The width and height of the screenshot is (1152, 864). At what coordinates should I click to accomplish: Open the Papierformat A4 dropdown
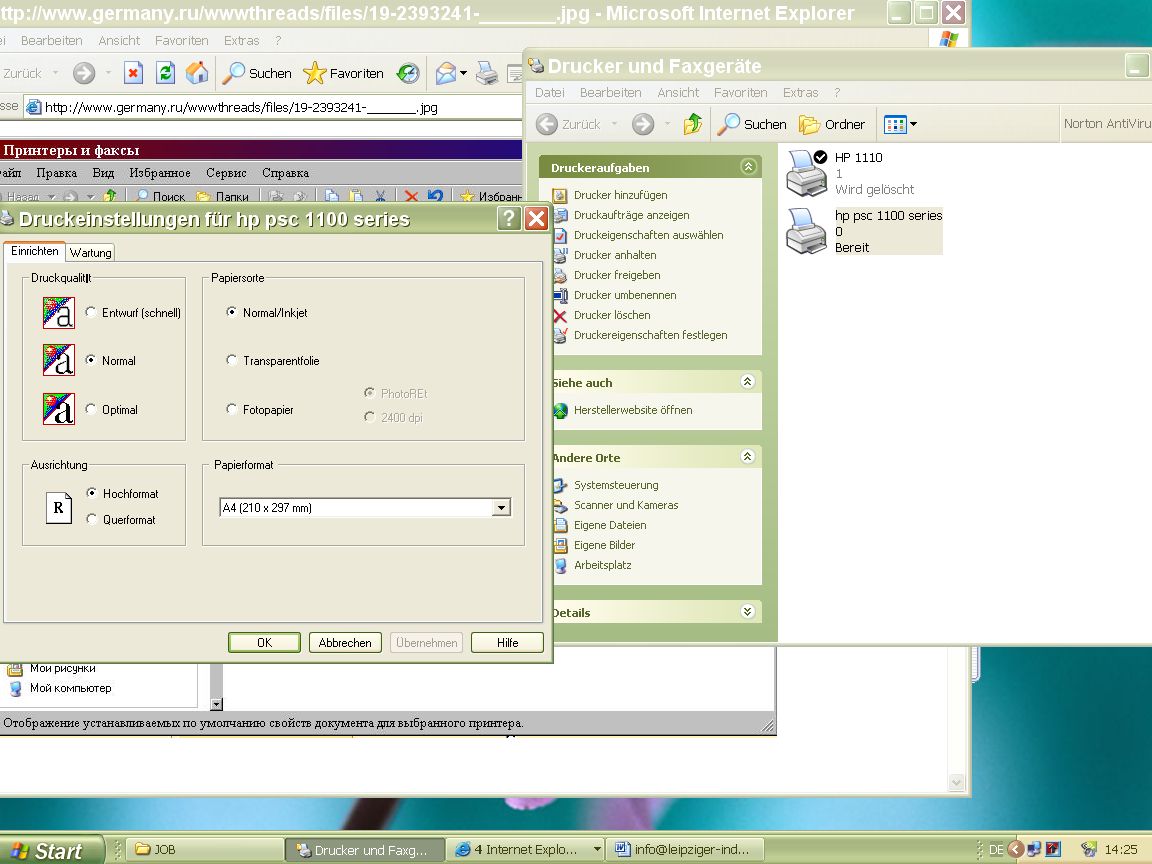[x=501, y=508]
